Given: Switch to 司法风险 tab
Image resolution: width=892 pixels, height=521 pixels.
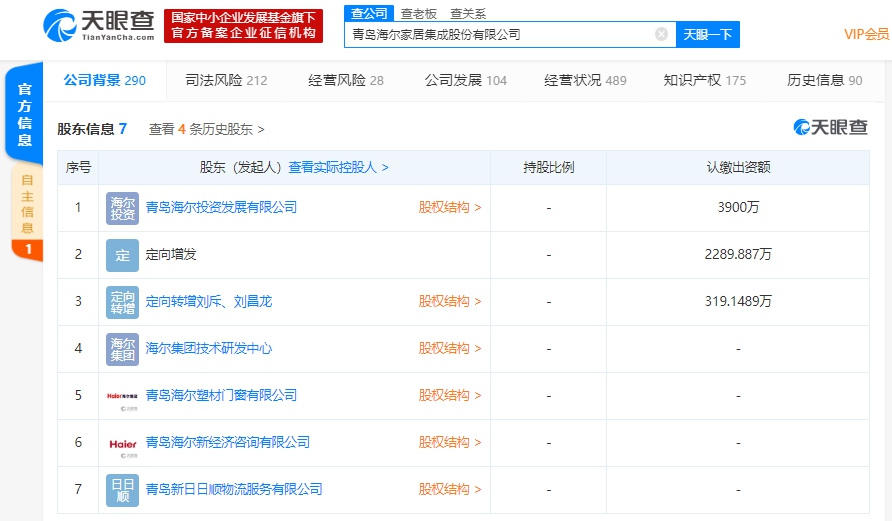Looking at the screenshot, I should pos(226,80).
